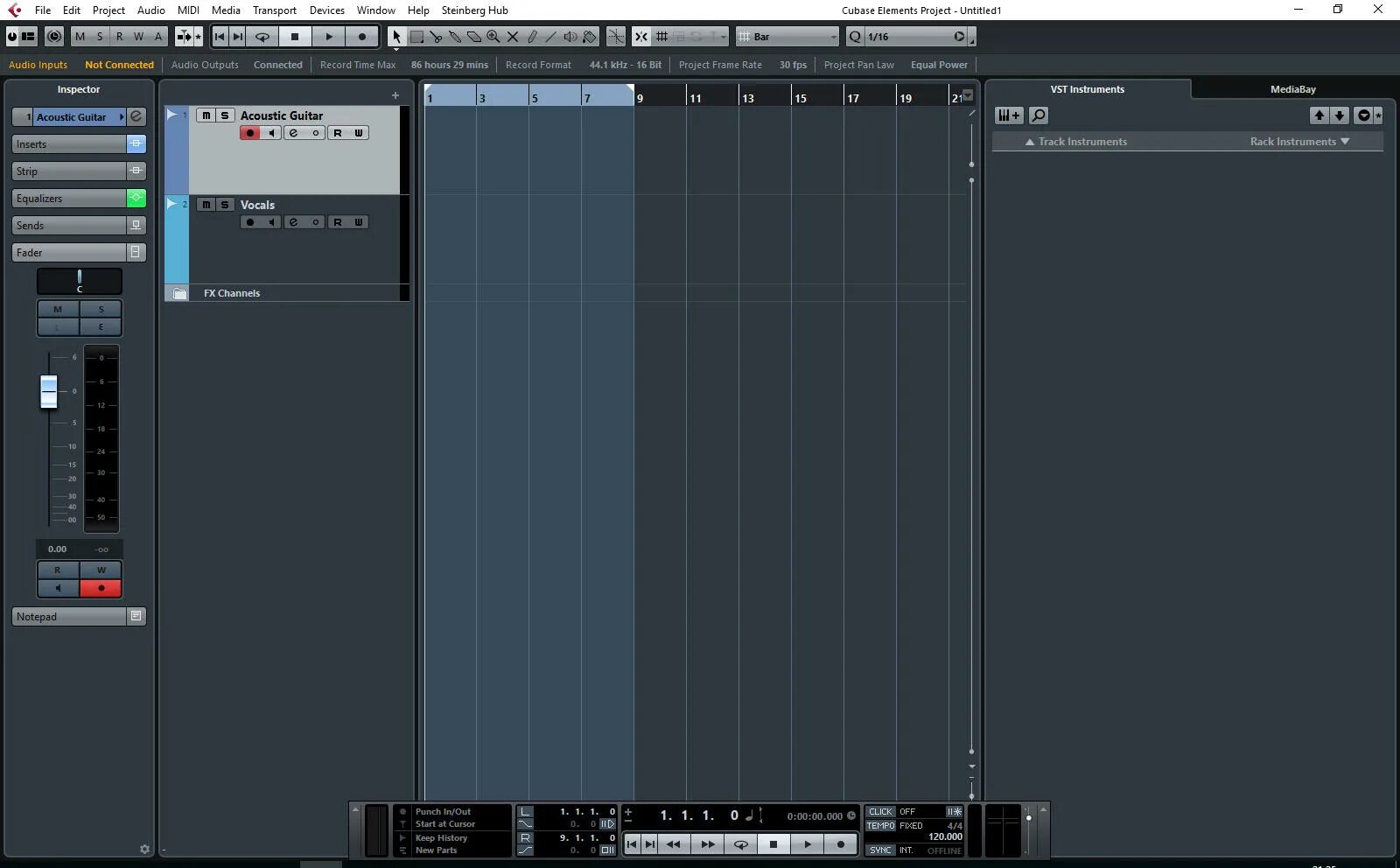1400x868 pixels.
Task: Select the Erase tool
Action: pyautogui.click(x=474, y=37)
